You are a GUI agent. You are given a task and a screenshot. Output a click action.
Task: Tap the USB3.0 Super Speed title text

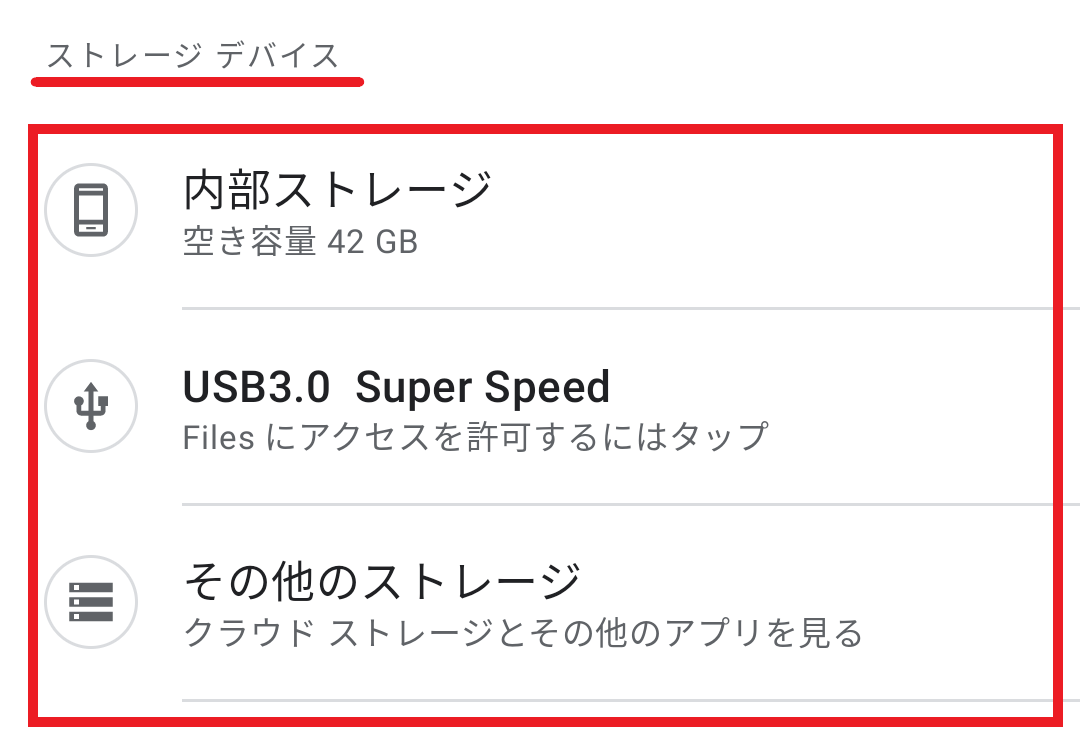click(x=397, y=387)
